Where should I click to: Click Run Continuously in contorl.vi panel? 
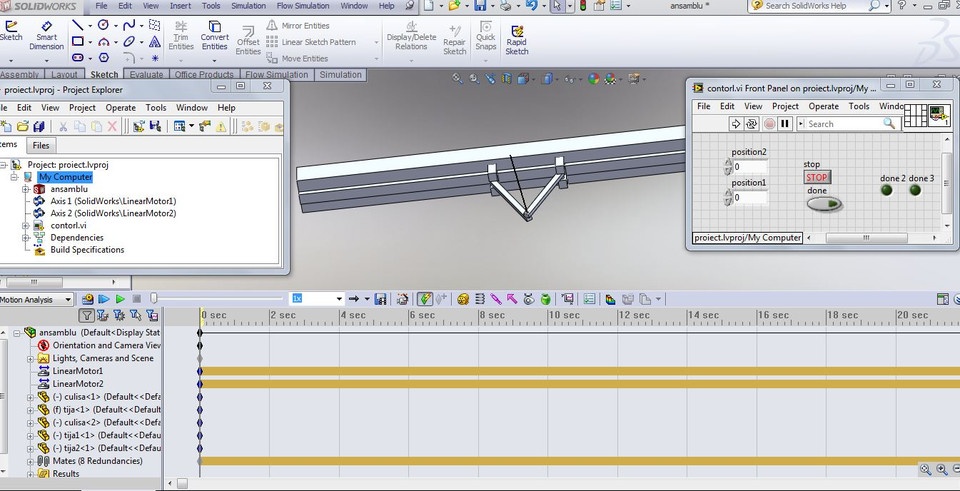pos(751,124)
